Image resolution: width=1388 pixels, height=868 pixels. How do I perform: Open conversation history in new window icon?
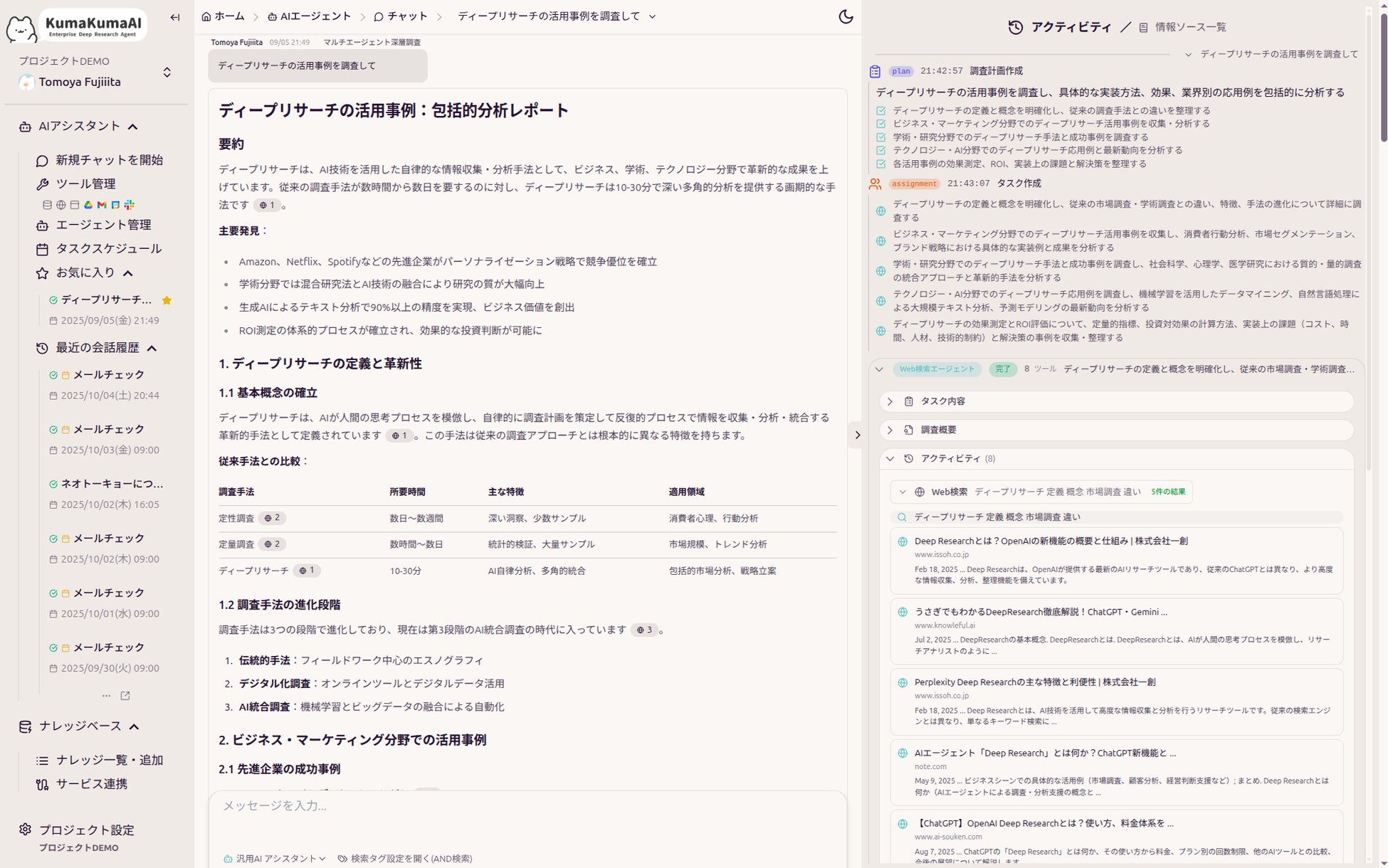tap(125, 696)
